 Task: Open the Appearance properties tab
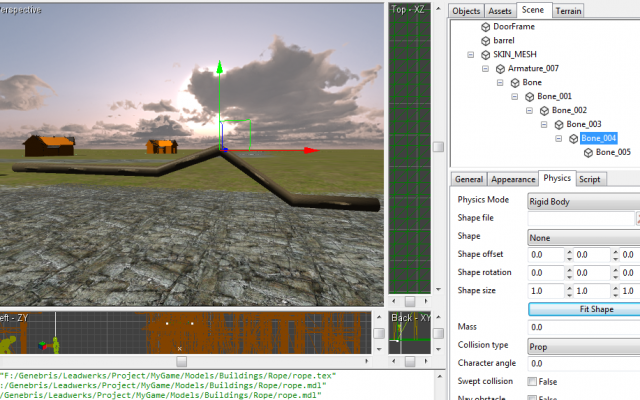[513, 179]
